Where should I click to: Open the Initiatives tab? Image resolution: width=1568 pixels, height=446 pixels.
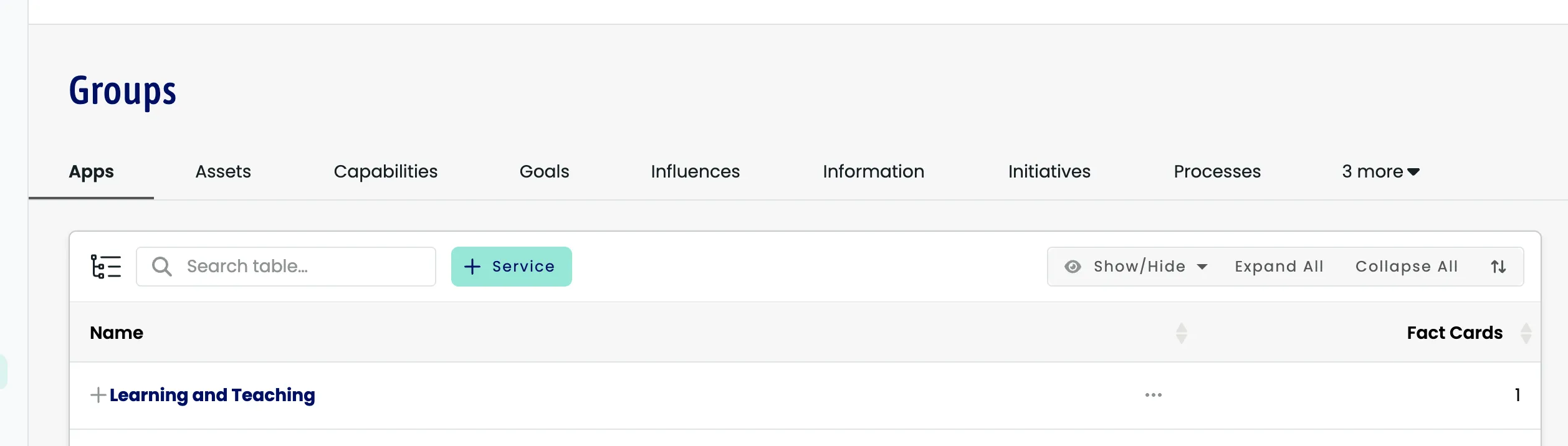point(1049,171)
